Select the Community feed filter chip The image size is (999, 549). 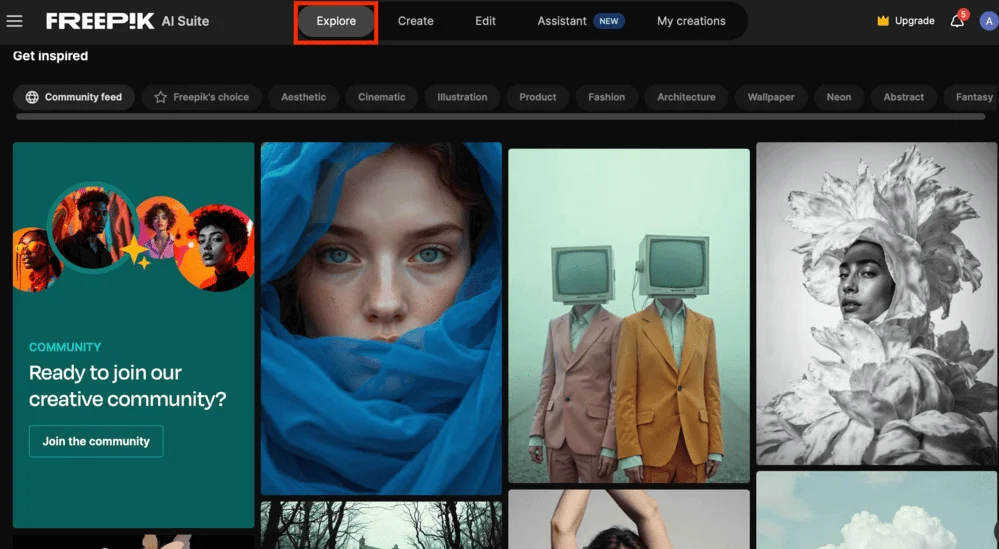click(74, 97)
